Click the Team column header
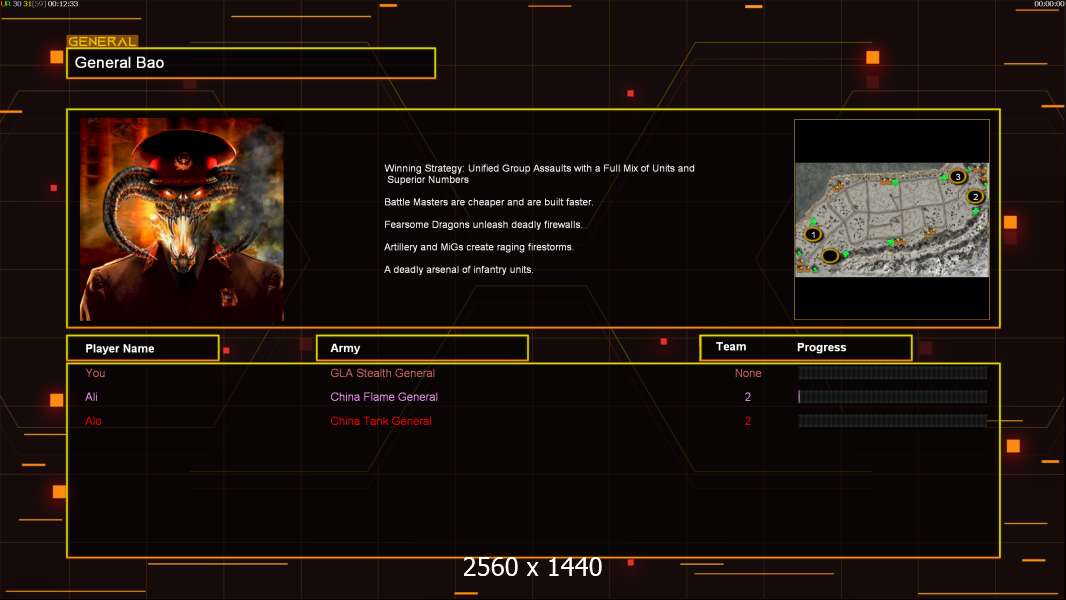The height and width of the screenshot is (600, 1066). pyautogui.click(x=731, y=347)
